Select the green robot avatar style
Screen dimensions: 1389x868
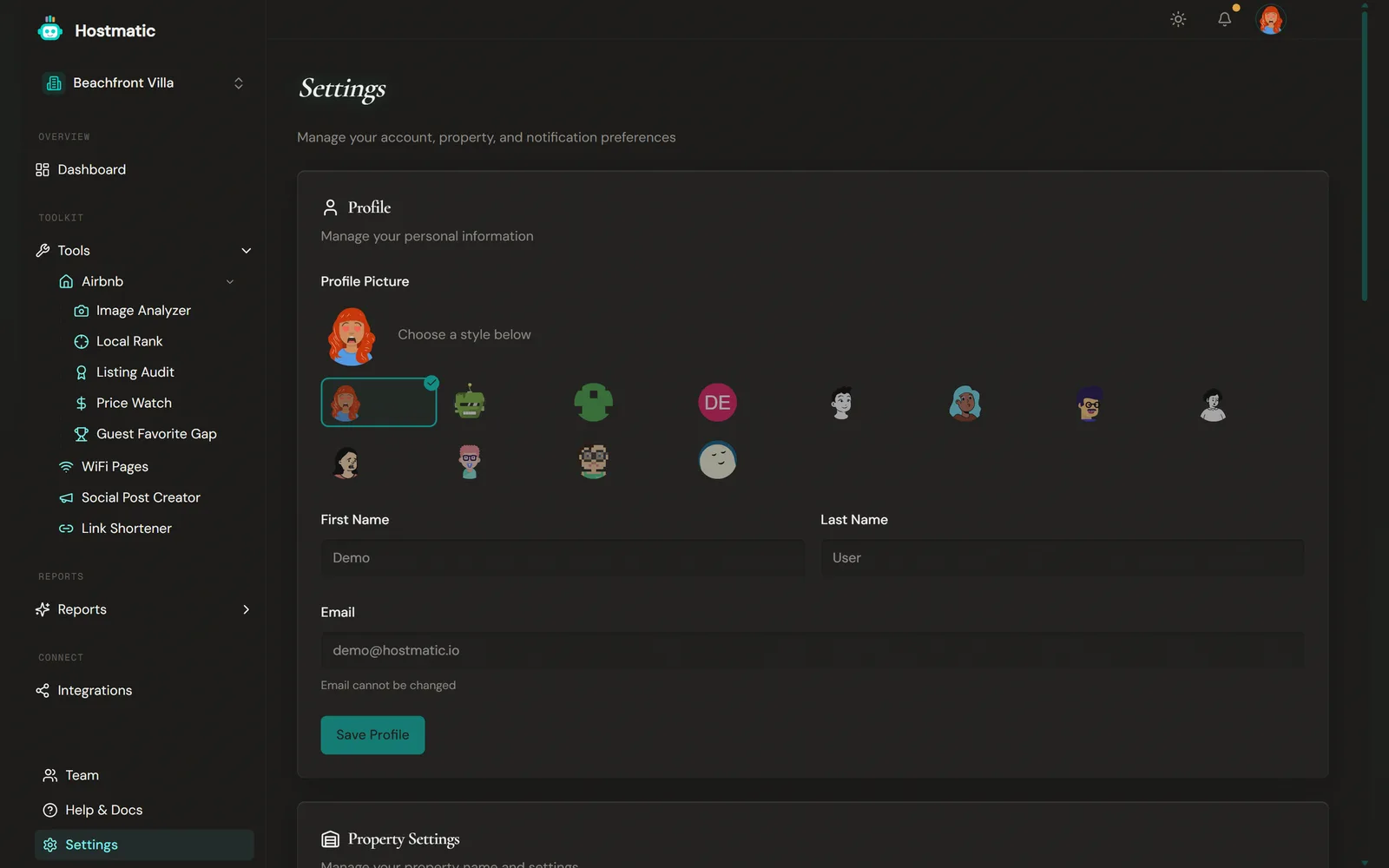point(470,402)
